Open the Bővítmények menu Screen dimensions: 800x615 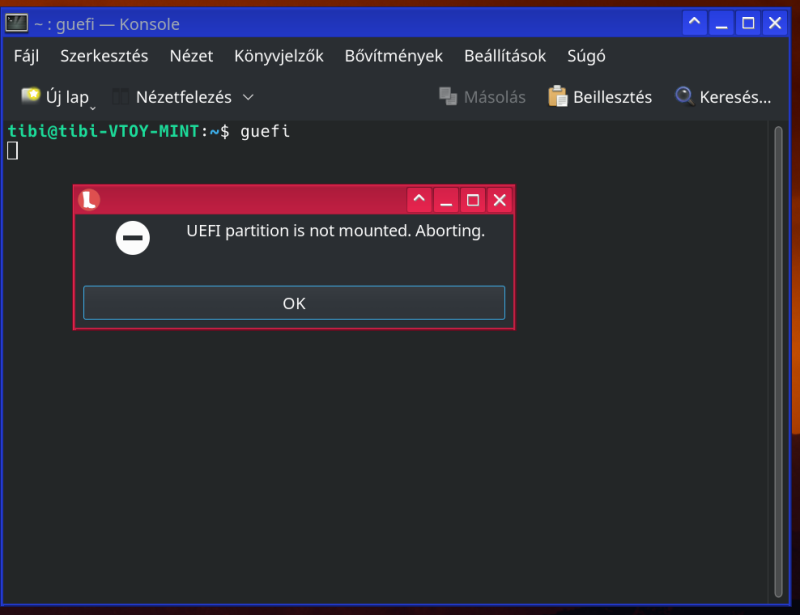[393, 56]
